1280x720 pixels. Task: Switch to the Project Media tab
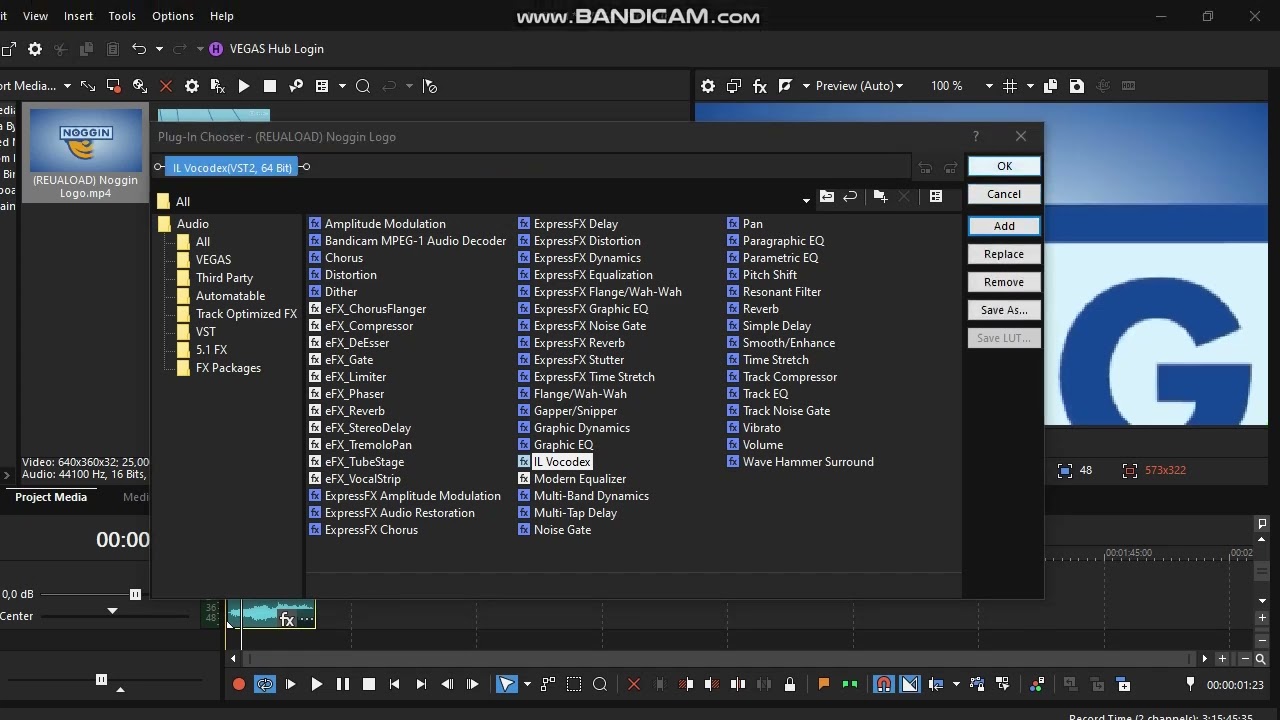[x=51, y=497]
